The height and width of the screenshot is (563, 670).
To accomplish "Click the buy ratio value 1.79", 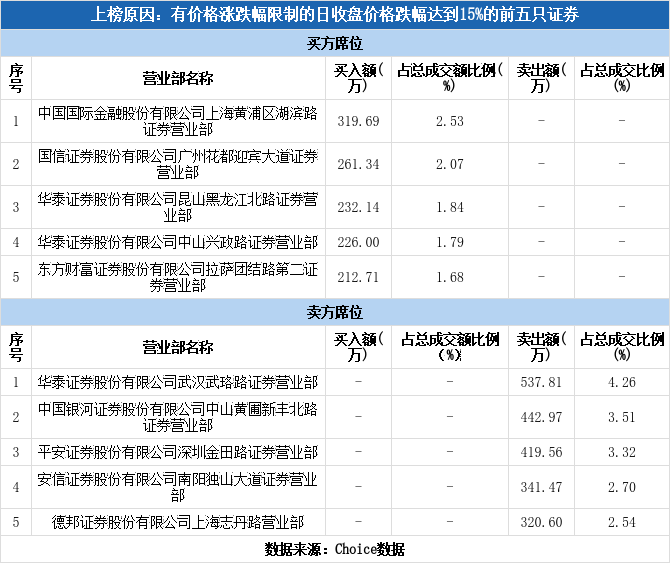I will pos(450,242).
